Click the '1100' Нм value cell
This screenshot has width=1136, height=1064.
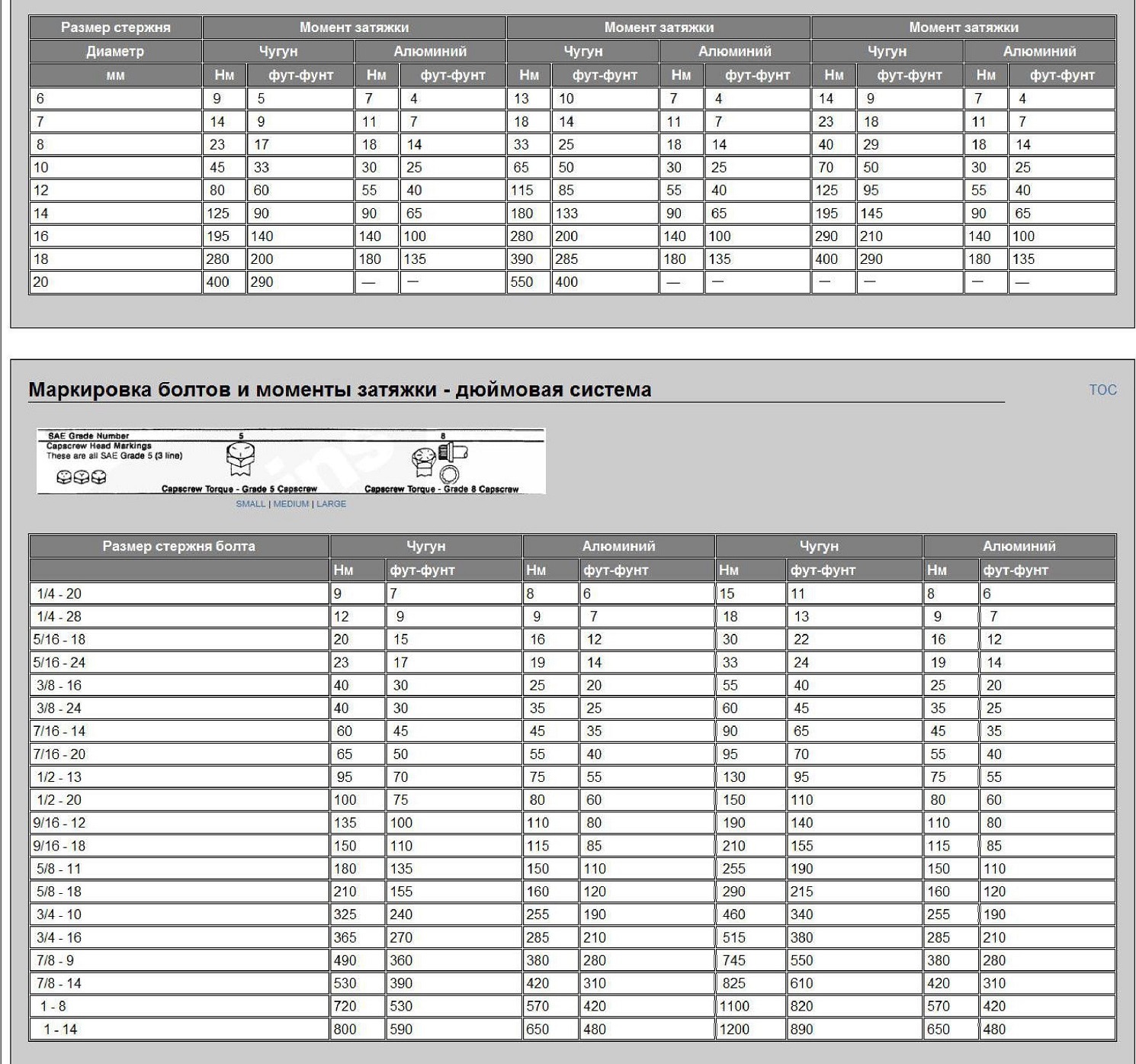[751, 1006]
